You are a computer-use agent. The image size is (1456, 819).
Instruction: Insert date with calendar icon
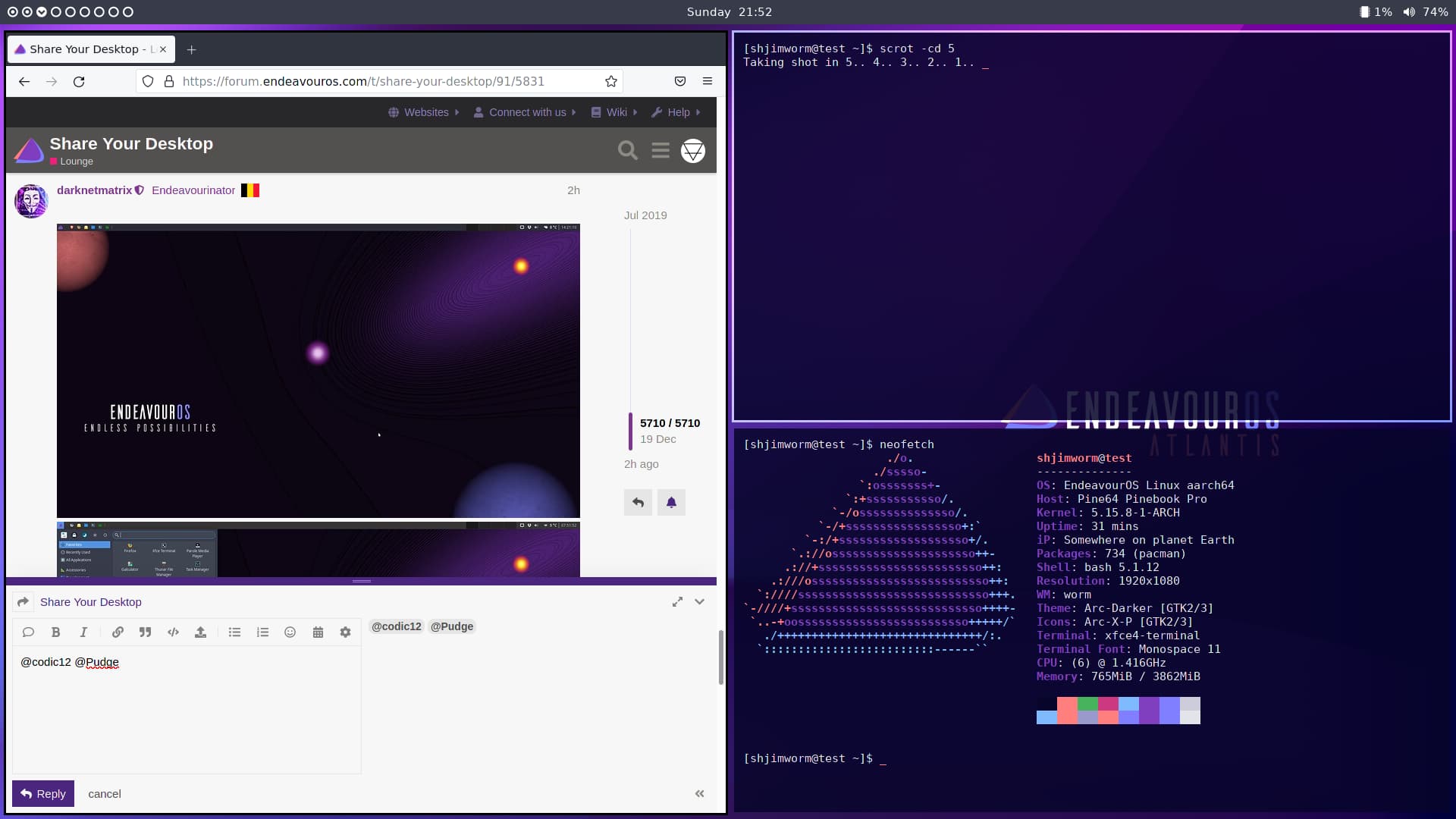(x=318, y=632)
